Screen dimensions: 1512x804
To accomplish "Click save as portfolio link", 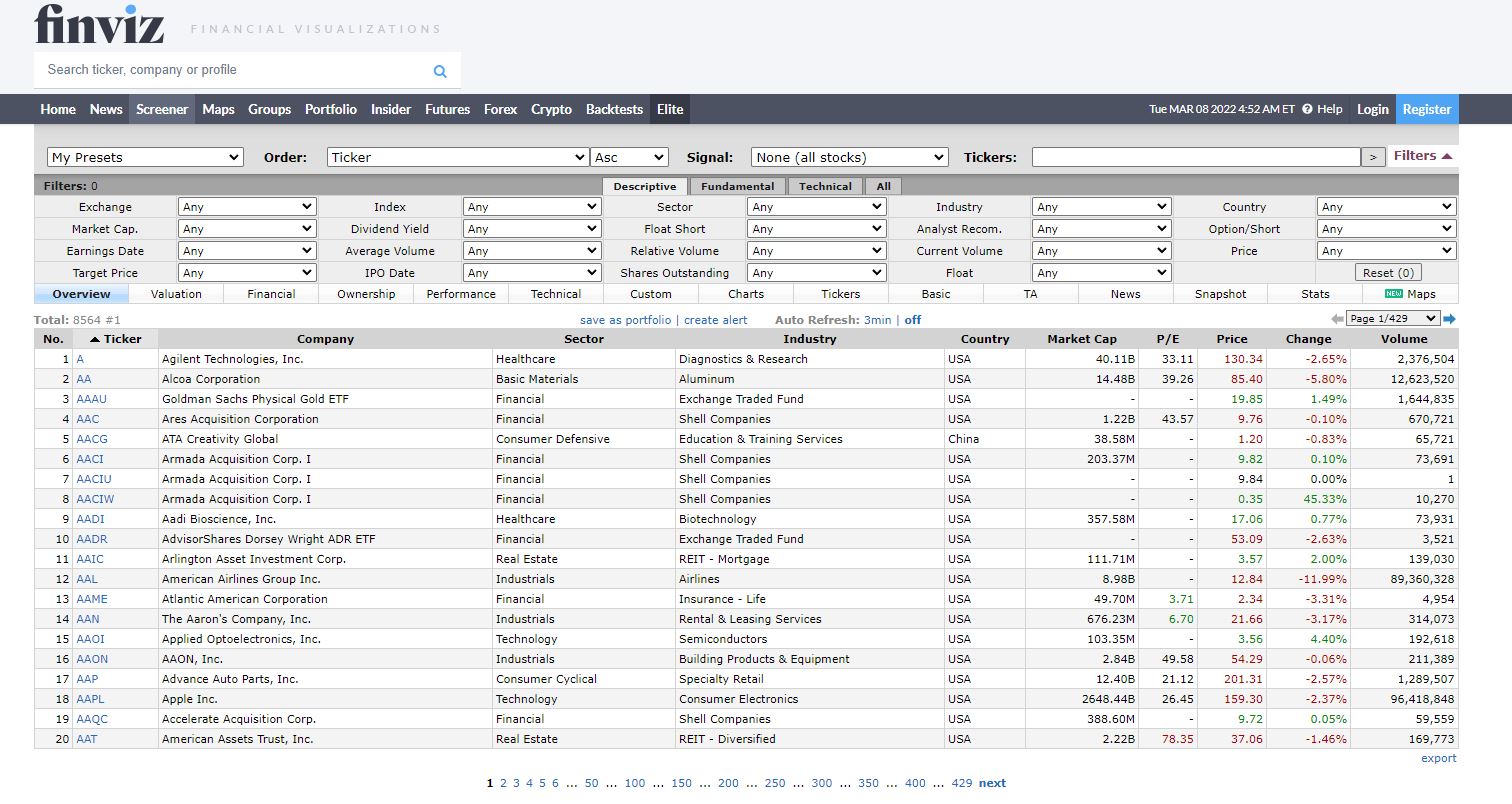I will point(625,320).
